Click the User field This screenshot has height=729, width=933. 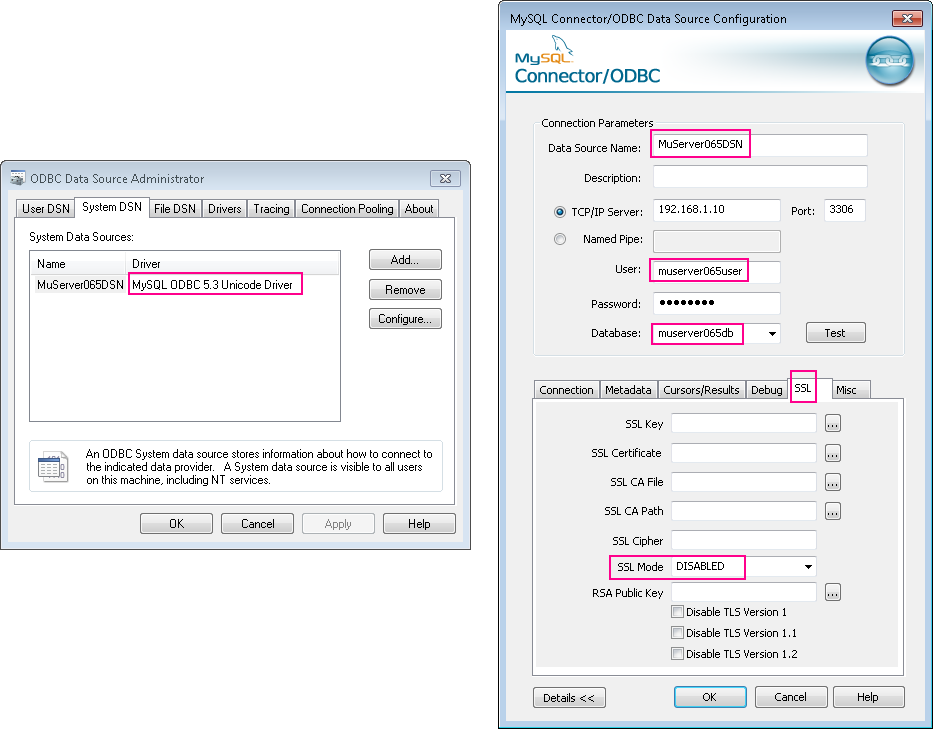(x=716, y=272)
